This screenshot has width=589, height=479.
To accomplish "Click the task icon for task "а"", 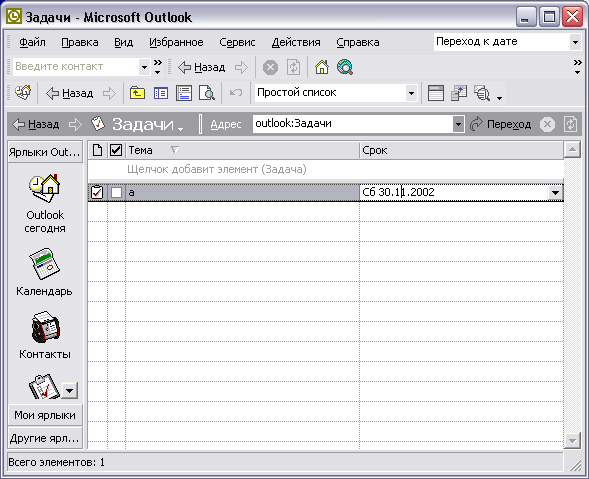I will (97, 192).
